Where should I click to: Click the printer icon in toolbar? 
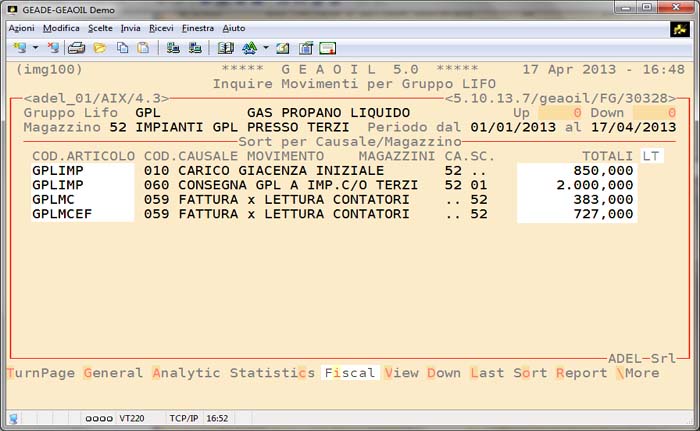pos(77,48)
